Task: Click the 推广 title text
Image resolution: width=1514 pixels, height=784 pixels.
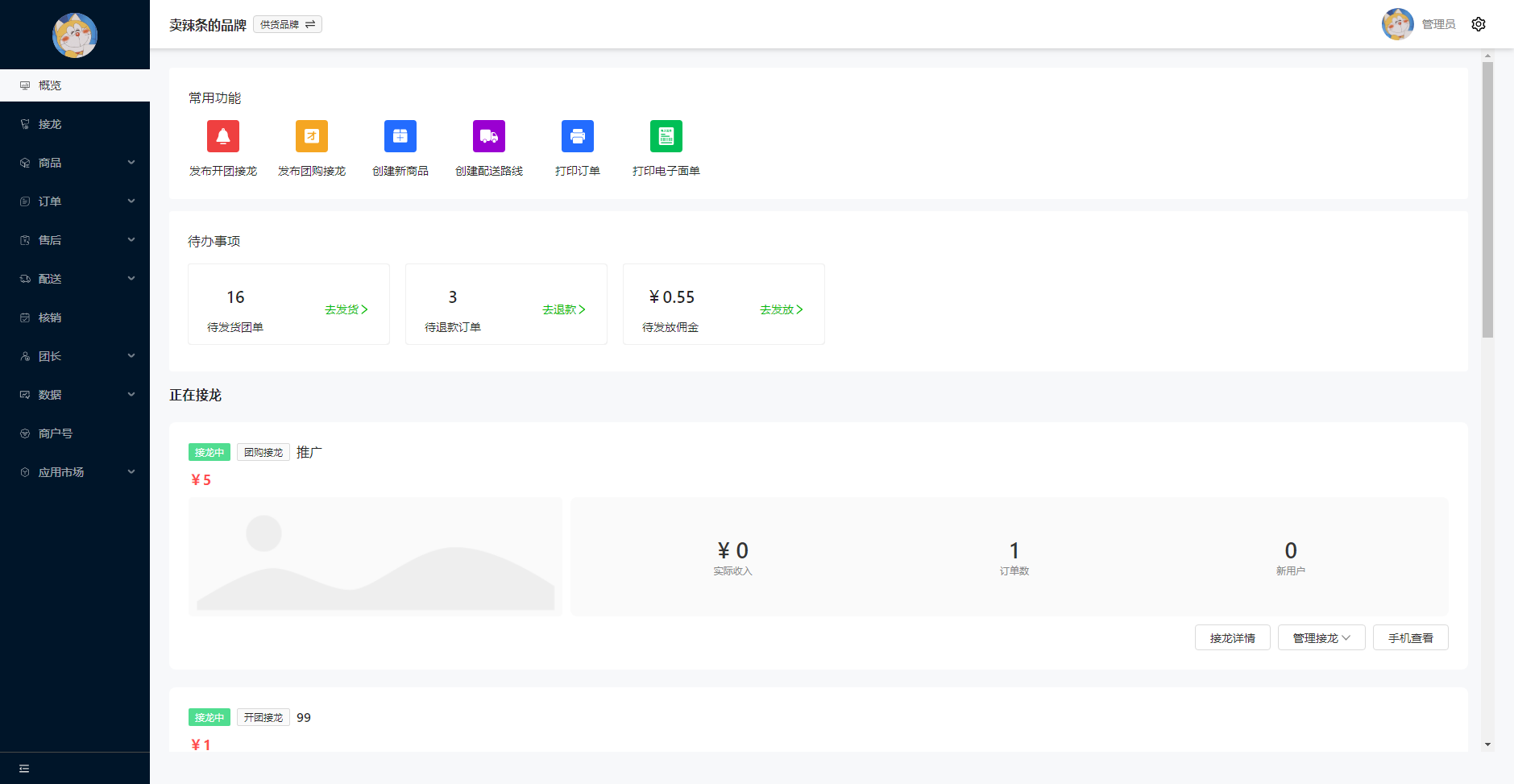Action: [309, 452]
